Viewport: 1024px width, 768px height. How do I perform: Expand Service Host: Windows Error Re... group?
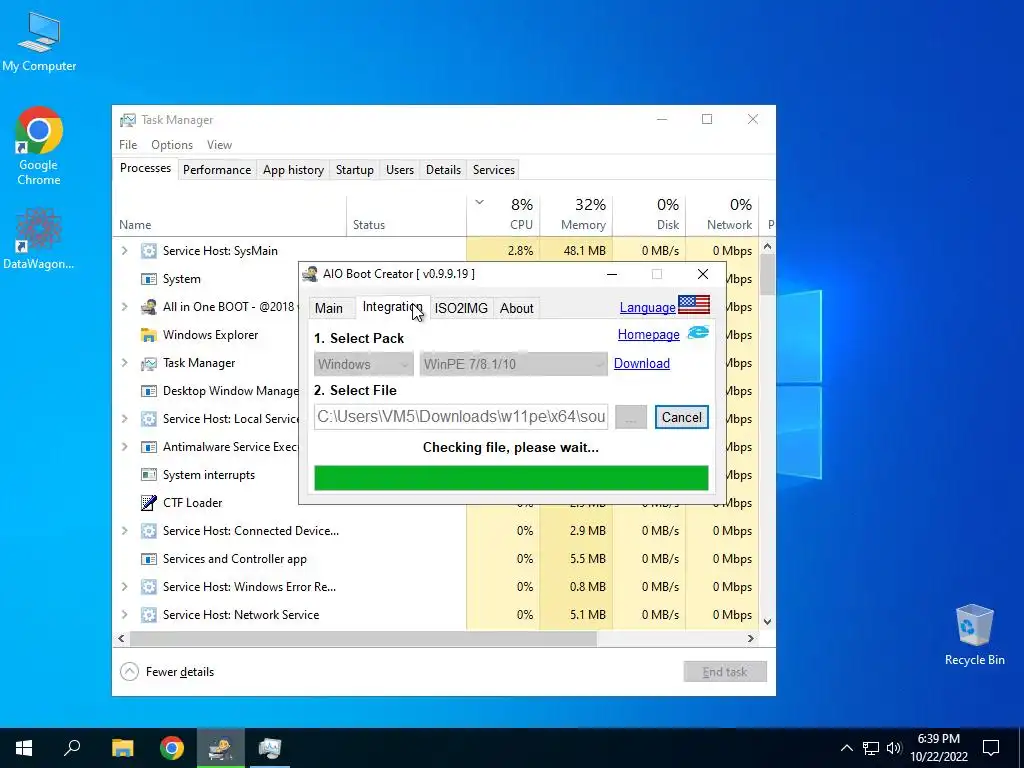click(x=125, y=586)
